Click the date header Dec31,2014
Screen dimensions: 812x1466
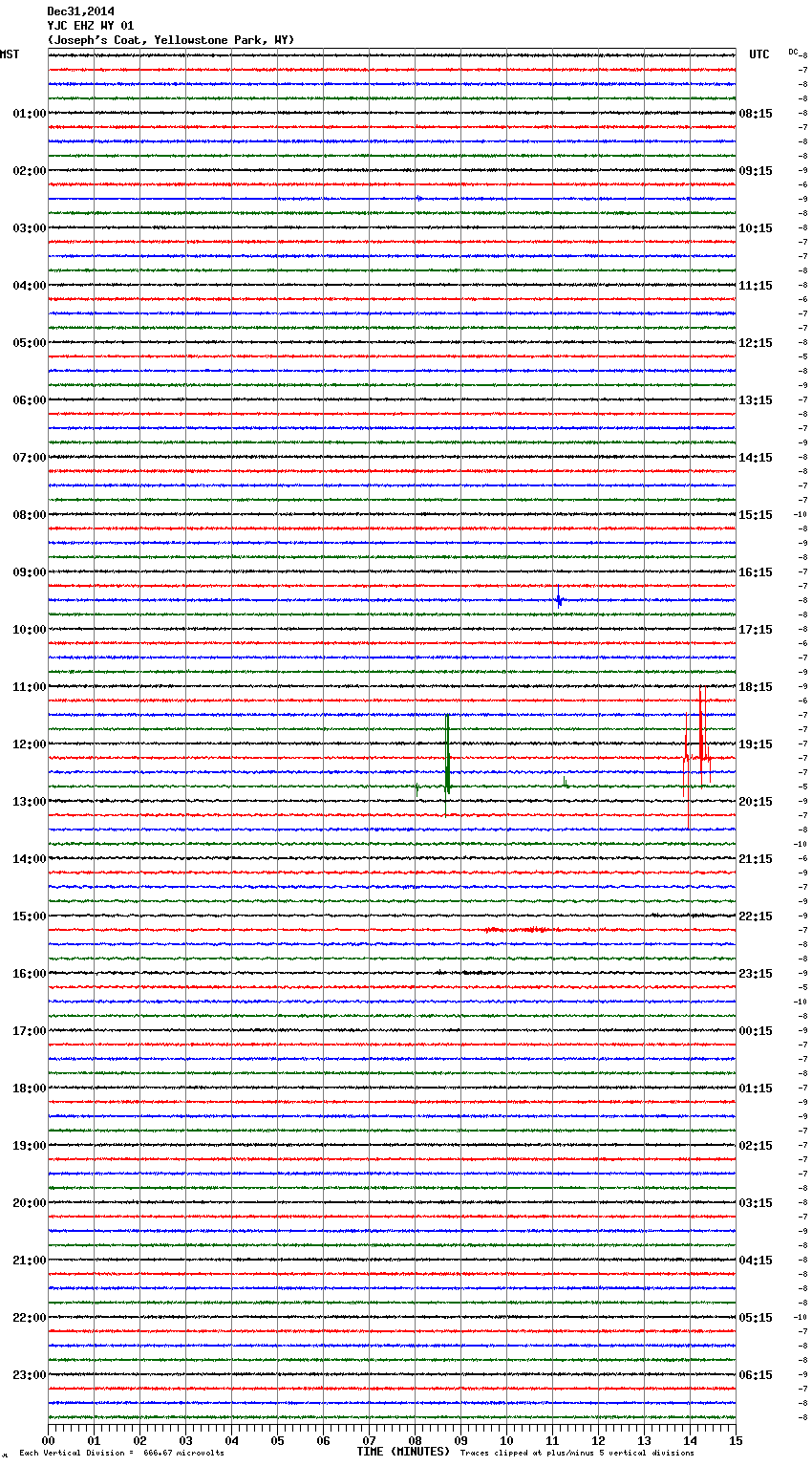click(x=80, y=11)
